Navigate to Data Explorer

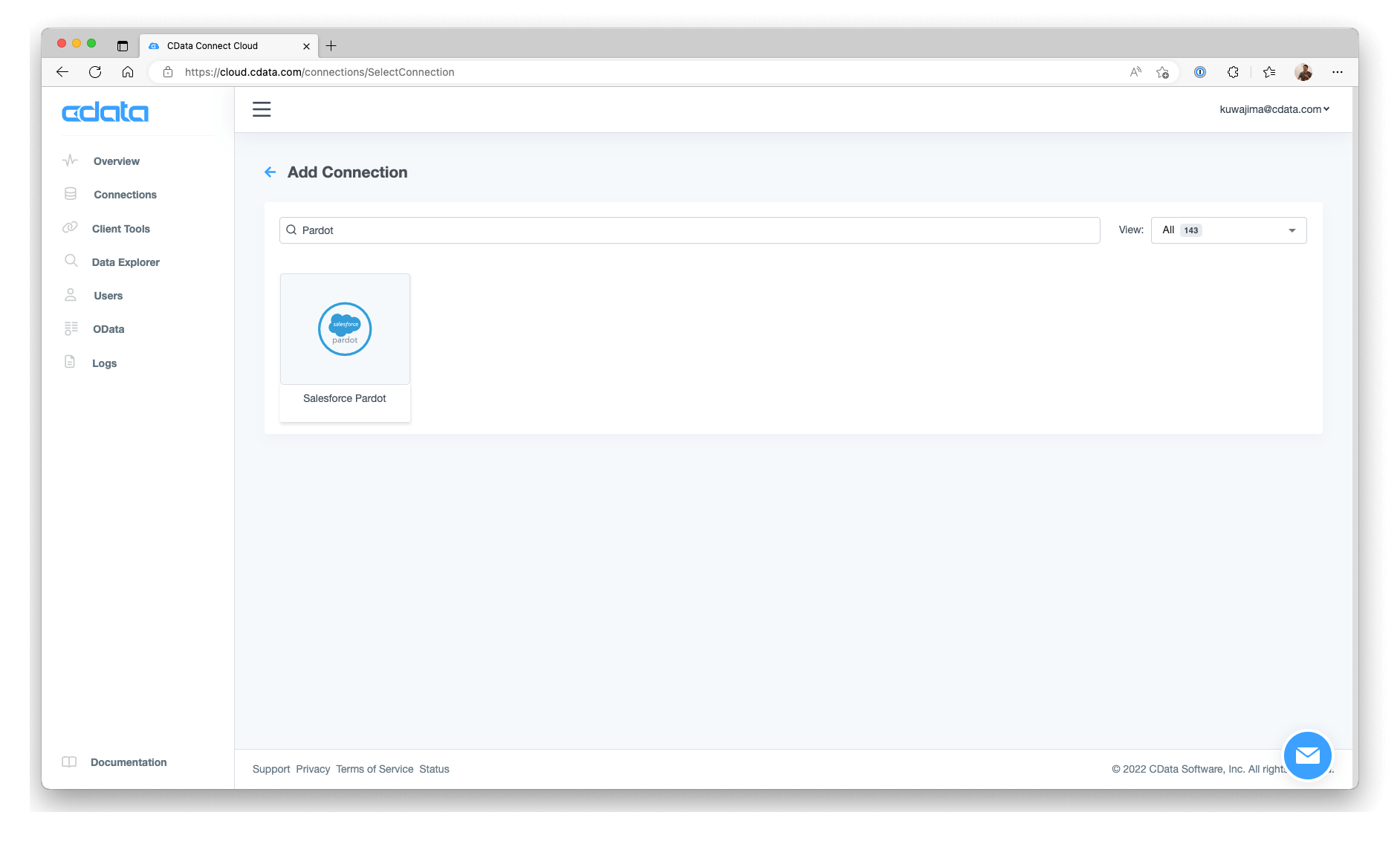(126, 262)
